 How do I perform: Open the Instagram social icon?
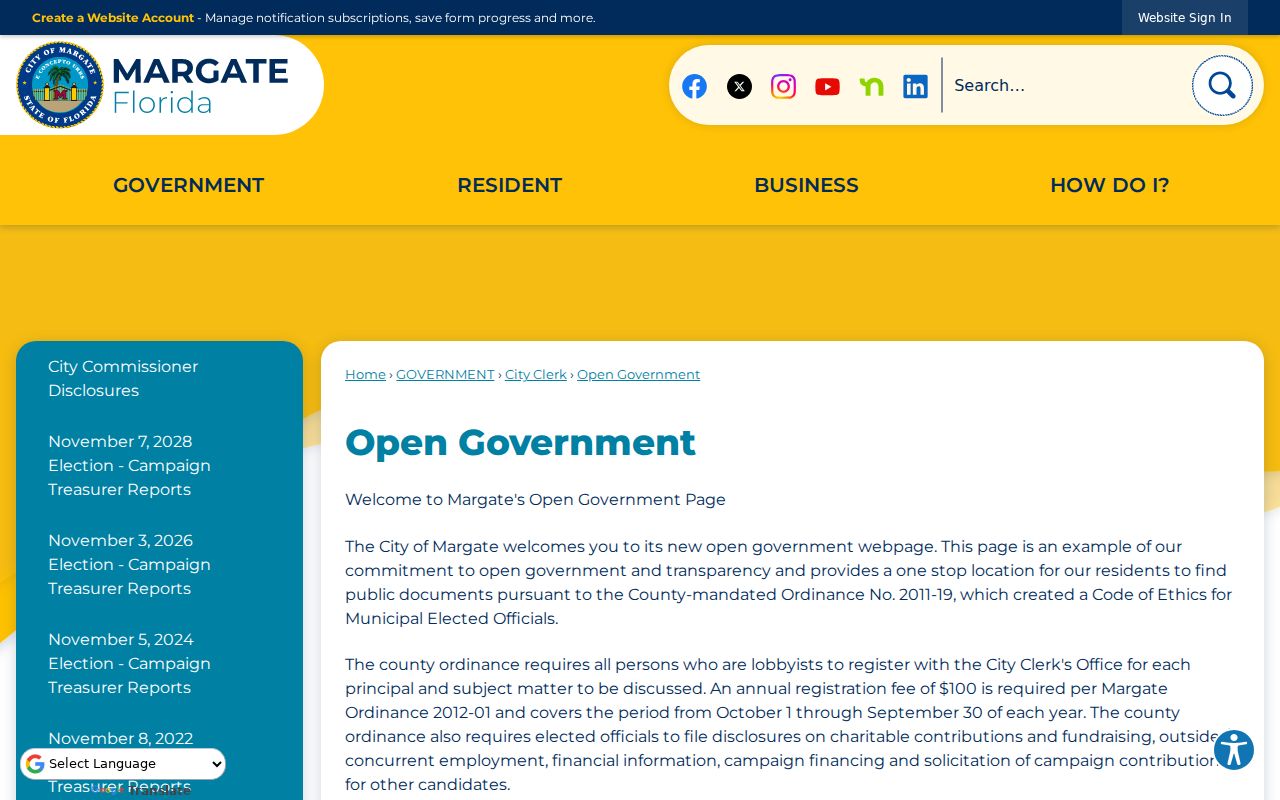click(783, 86)
